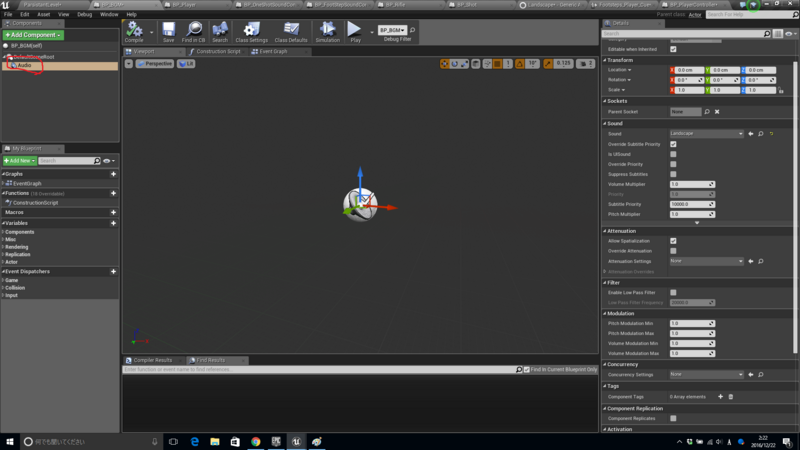This screenshot has width=800, height=450.
Task: Open the Location type dropdown
Action: click(619, 70)
